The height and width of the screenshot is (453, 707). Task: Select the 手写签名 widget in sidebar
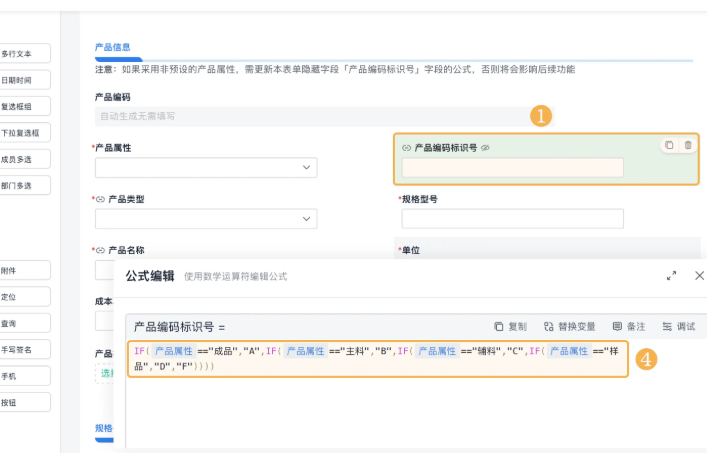coord(25,349)
